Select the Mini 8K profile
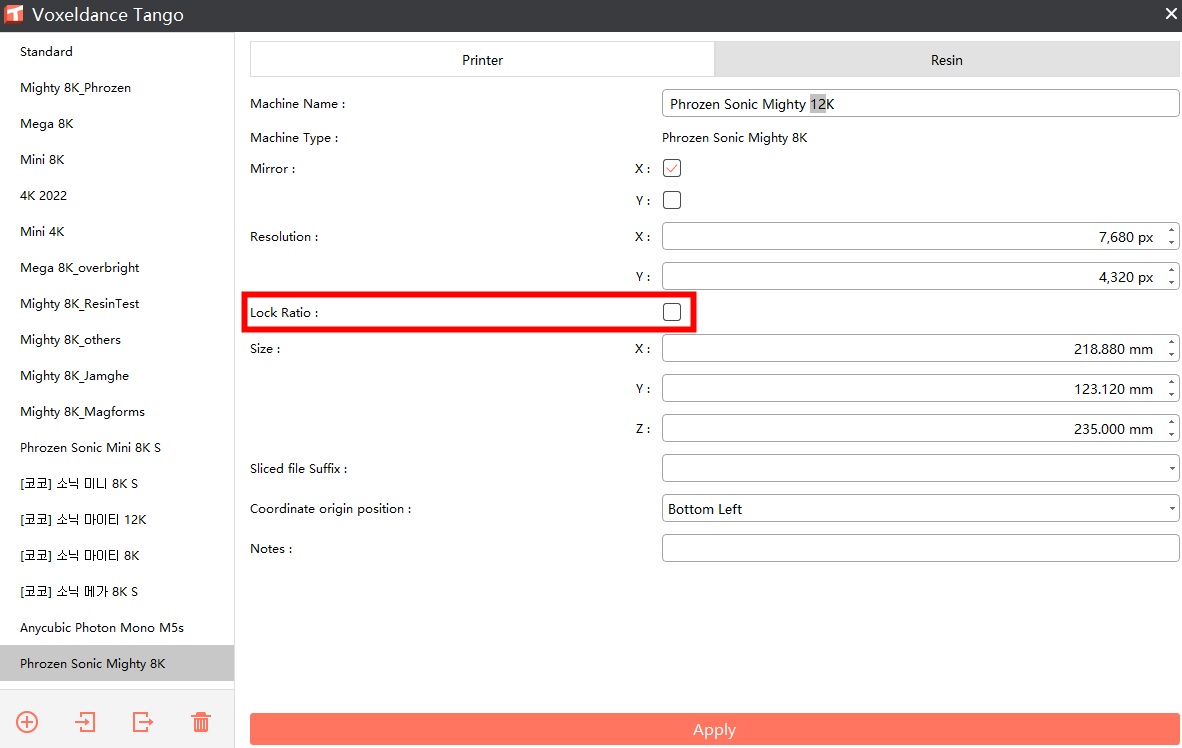 [x=117, y=159]
